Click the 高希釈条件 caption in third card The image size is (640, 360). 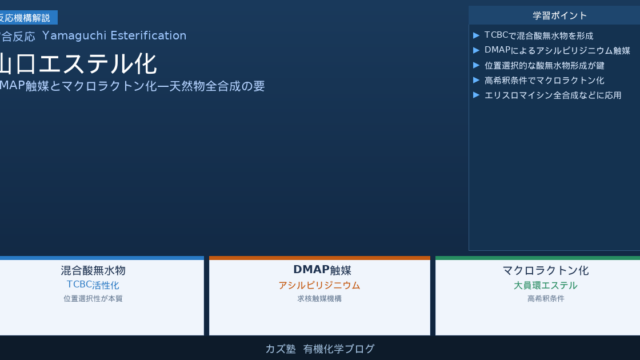click(x=546, y=299)
